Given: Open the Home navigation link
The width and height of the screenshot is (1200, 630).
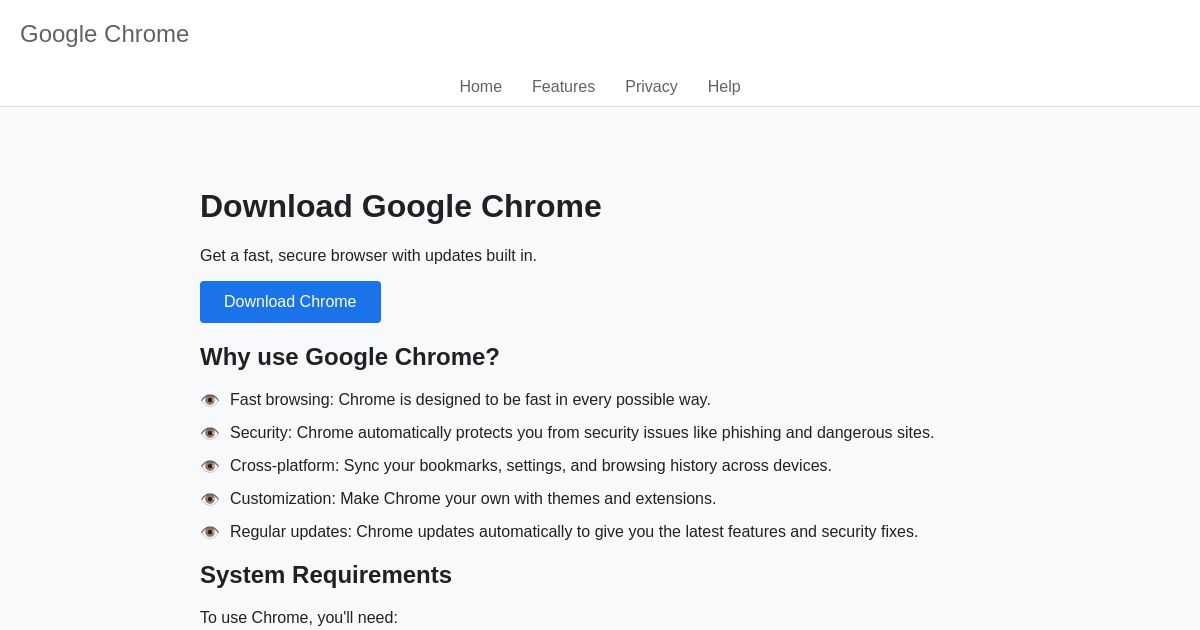Looking at the screenshot, I should (480, 87).
